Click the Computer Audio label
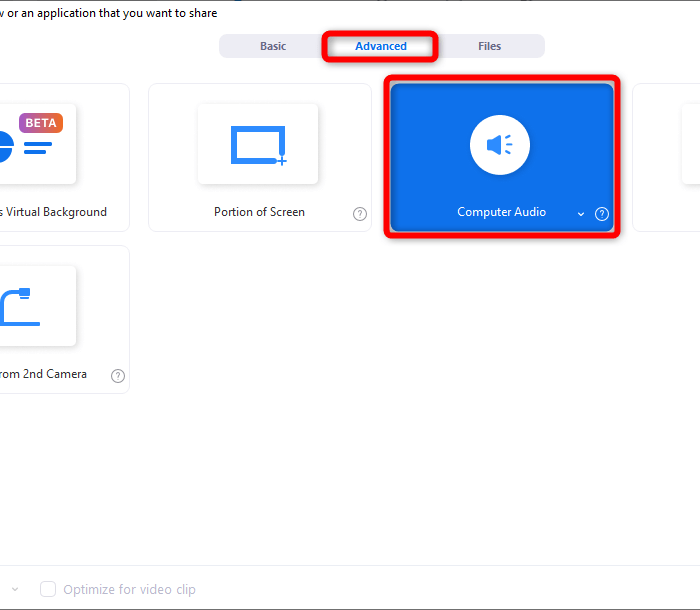The image size is (700, 610). (x=501, y=212)
